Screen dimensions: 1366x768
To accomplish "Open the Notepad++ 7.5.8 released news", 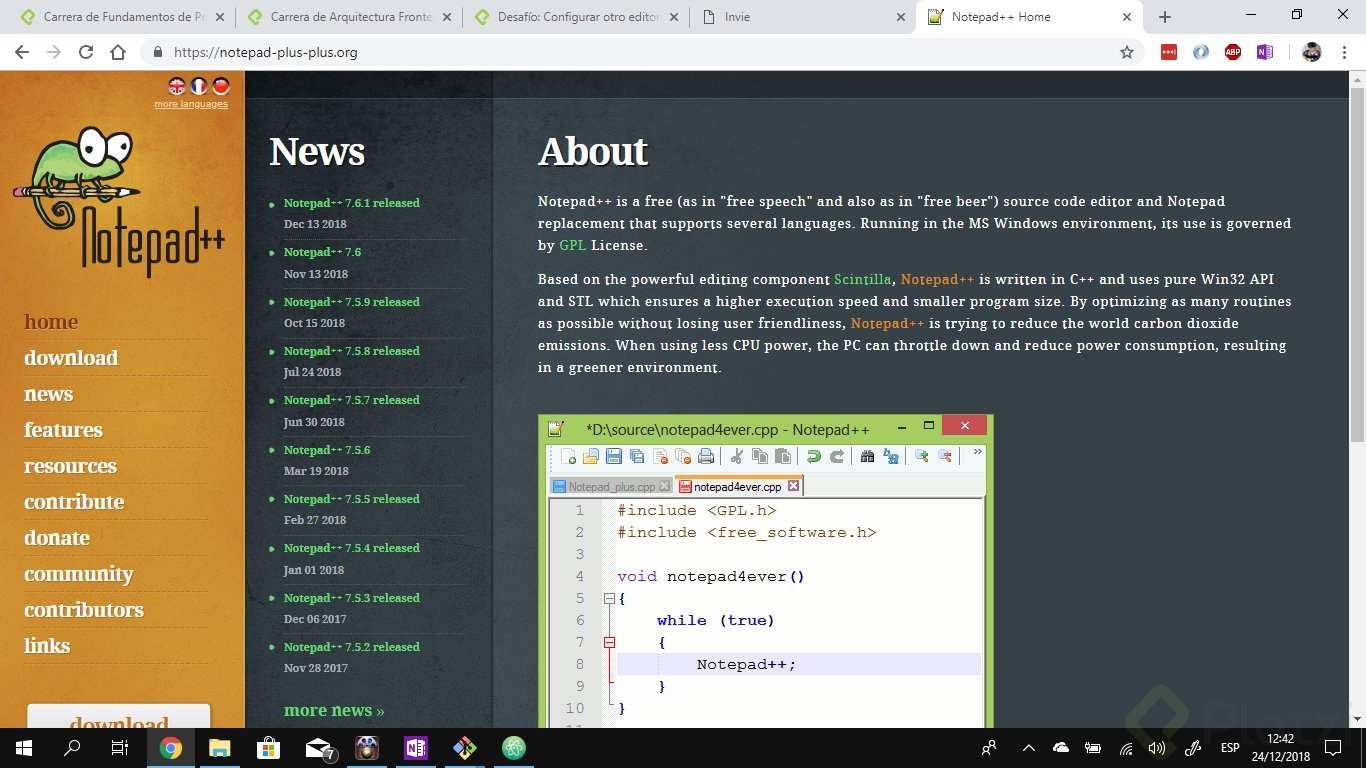I will pos(352,351).
